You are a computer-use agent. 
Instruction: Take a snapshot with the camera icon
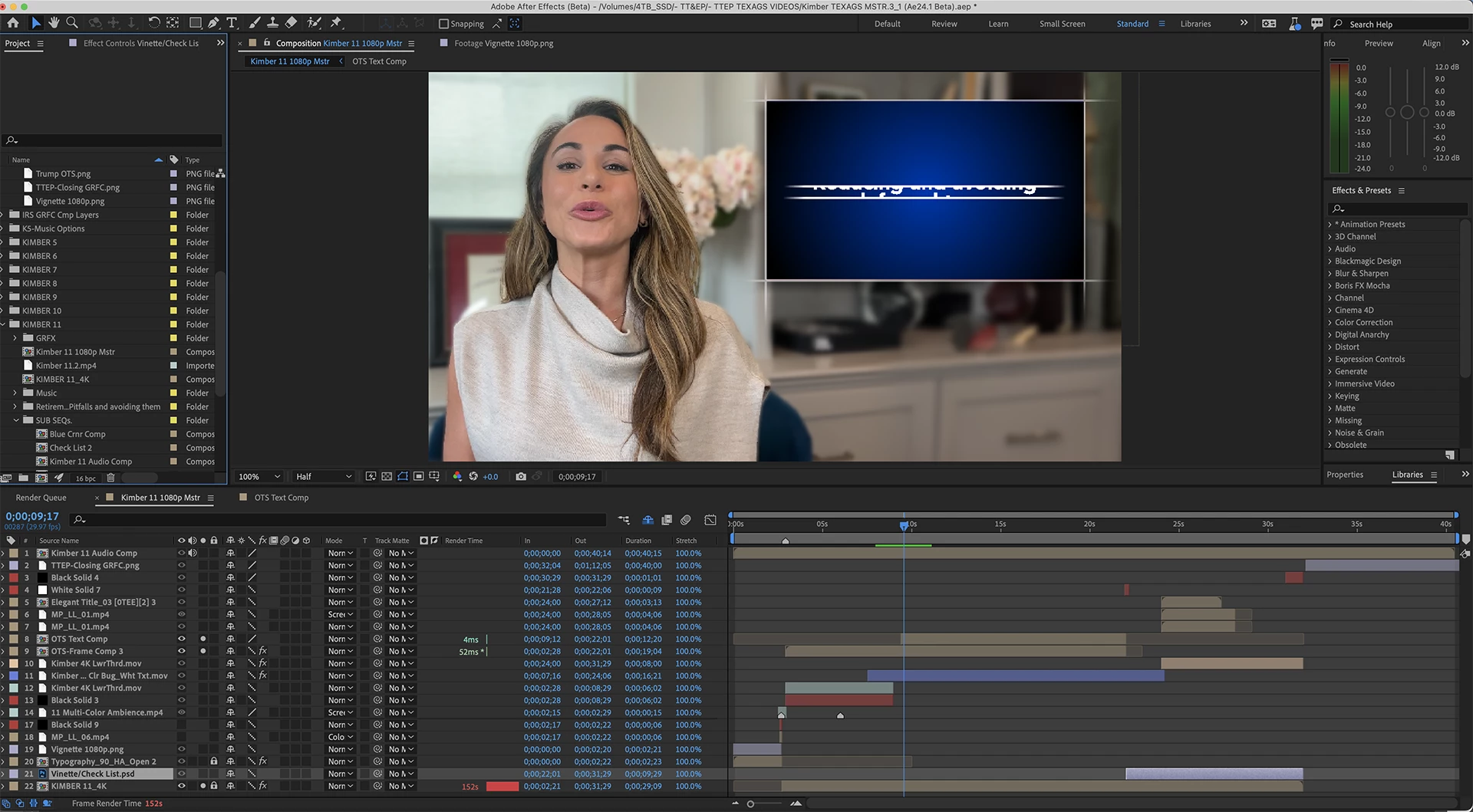[521, 476]
